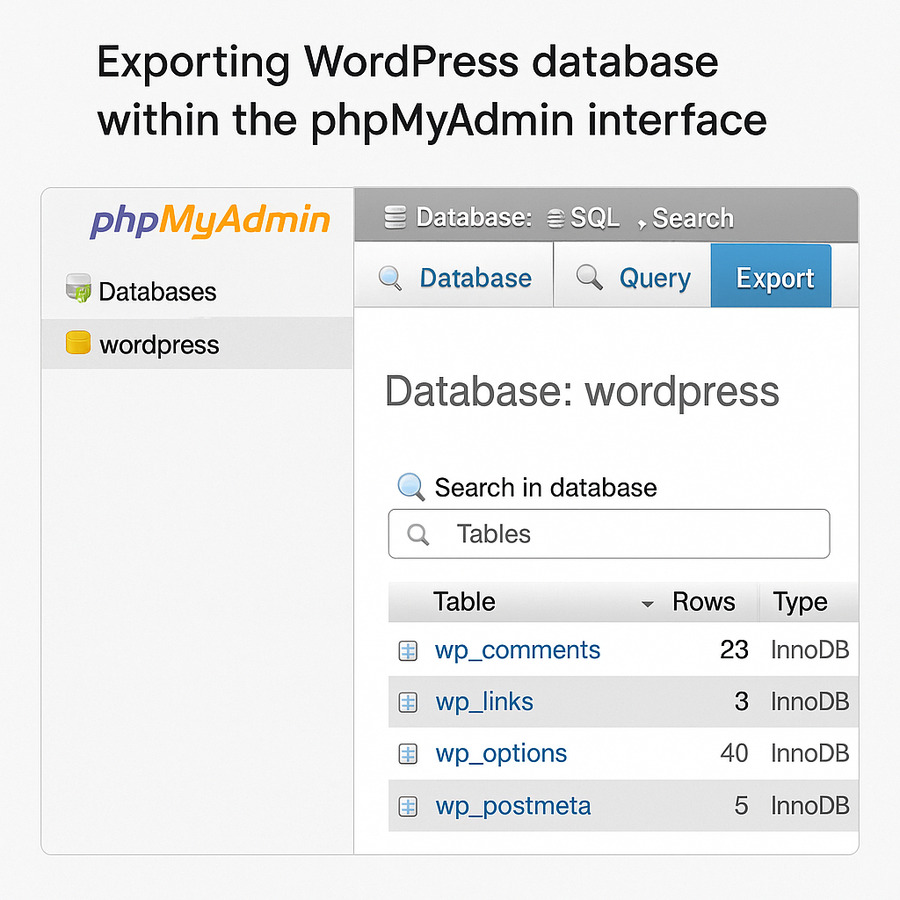The width and height of the screenshot is (900, 900).
Task: Open the wp_postmeta table link
Action: (513, 806)
